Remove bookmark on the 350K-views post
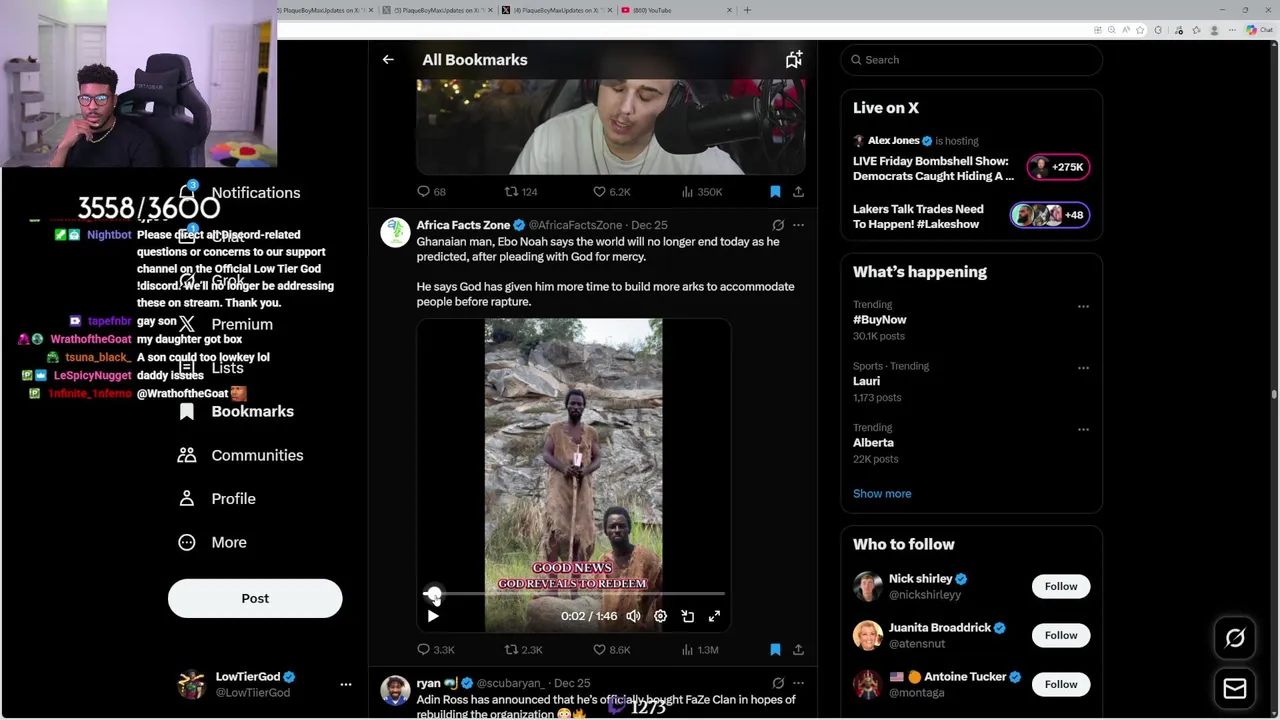Viewport: 1280px width, 720px height. click(775, 192)
